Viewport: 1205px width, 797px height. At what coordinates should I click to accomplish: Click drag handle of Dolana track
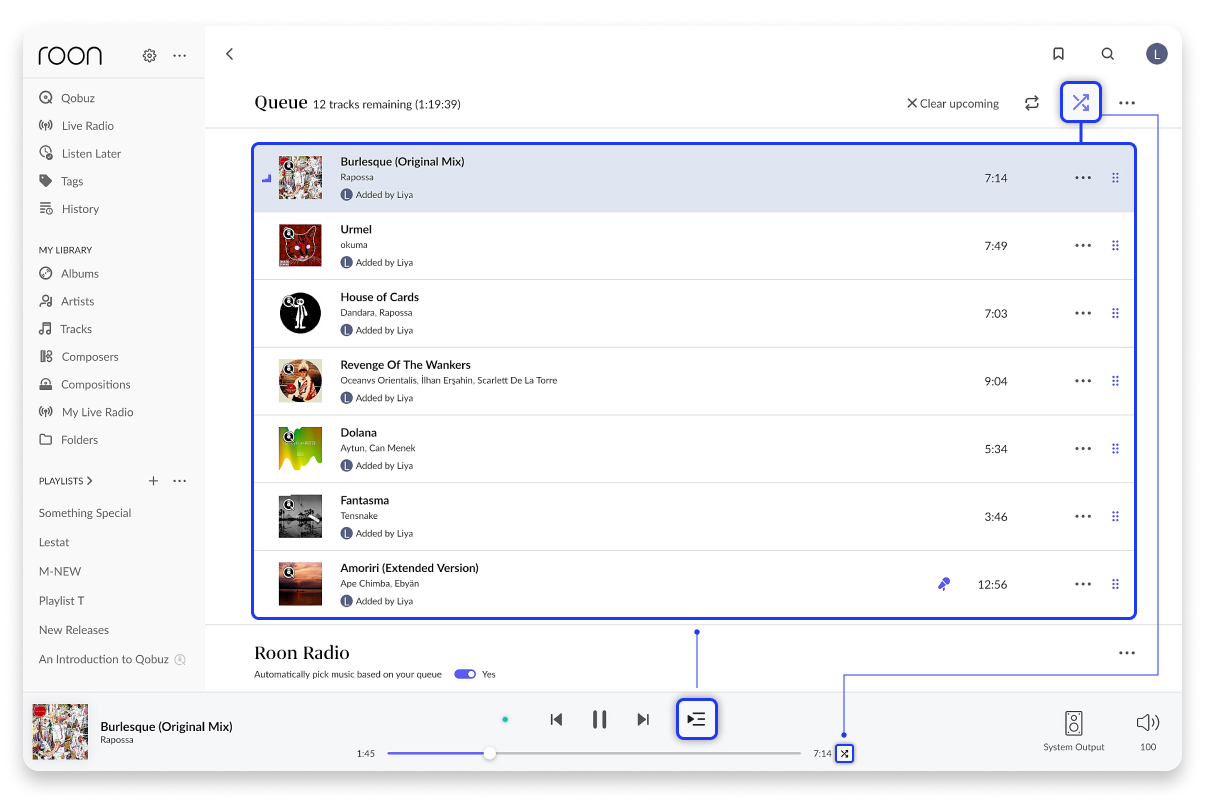pyautogui.click(x=1116, y=449)
